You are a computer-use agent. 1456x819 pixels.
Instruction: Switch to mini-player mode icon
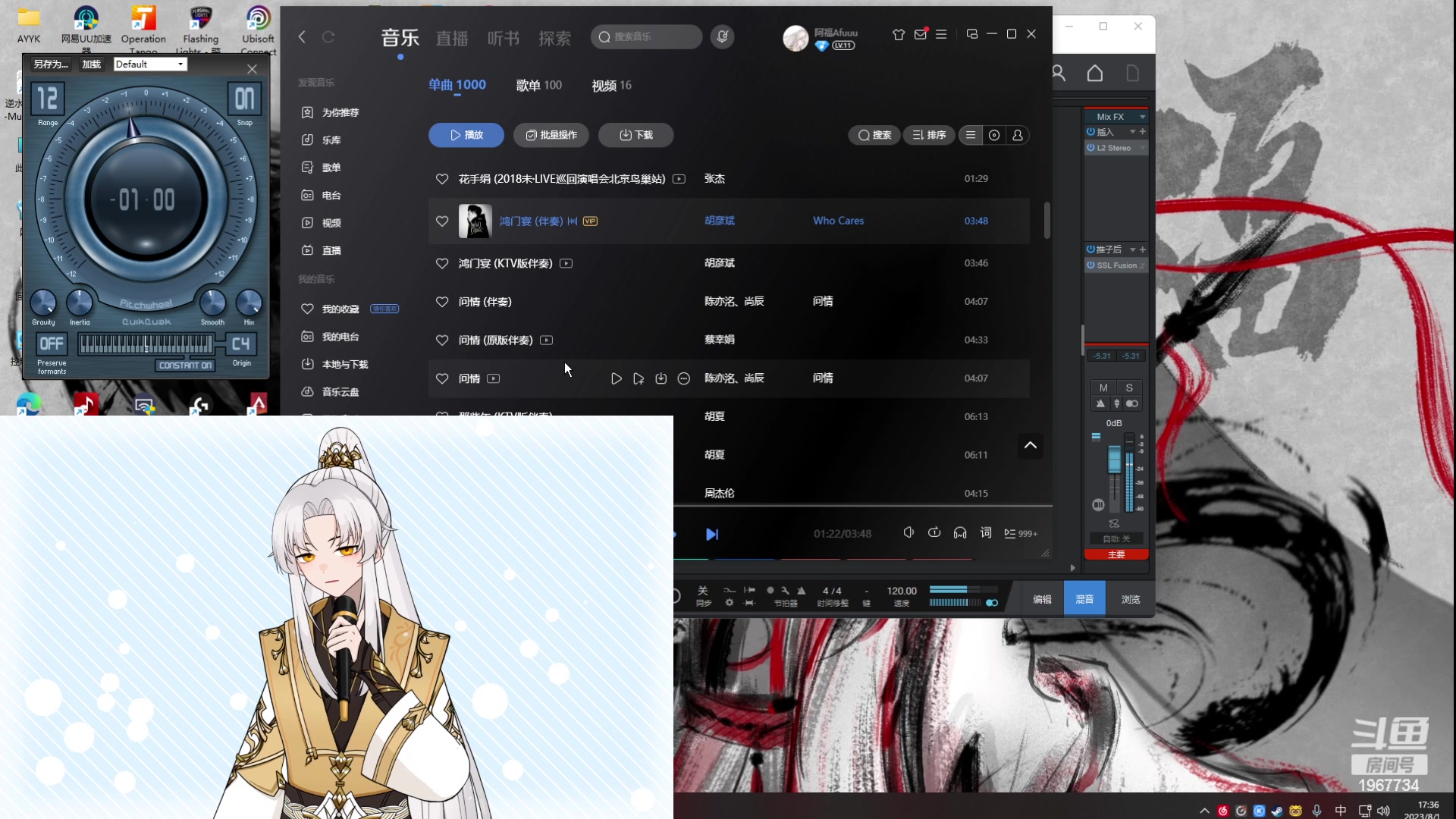(972, 34)
